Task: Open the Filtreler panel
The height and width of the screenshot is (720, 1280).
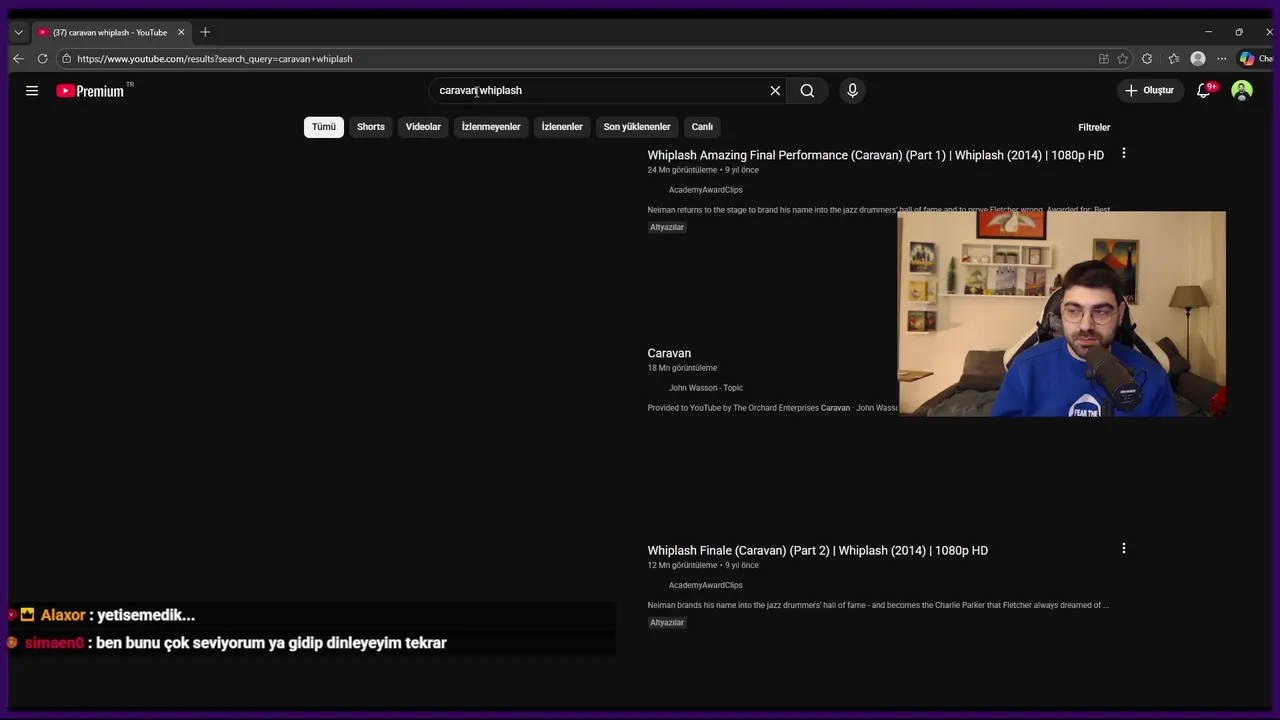Action: click(x=1094, y=127)
